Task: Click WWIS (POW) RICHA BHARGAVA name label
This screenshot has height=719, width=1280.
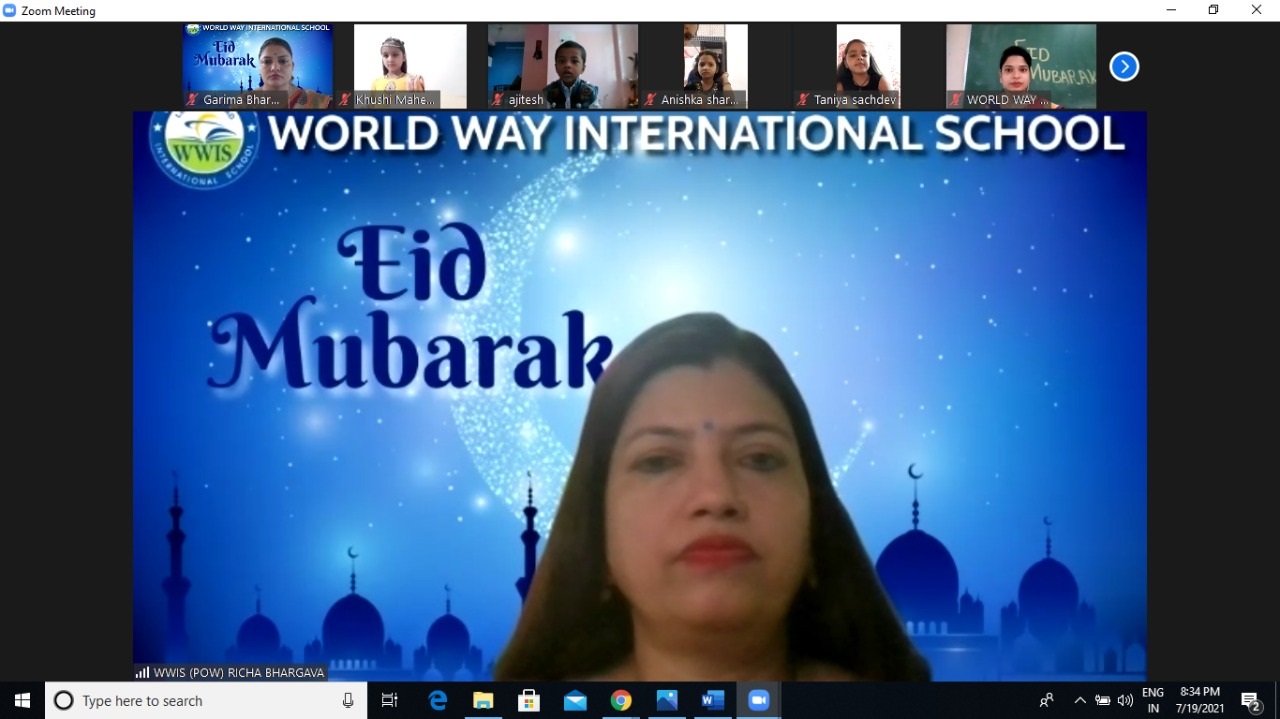Action: 239,673
